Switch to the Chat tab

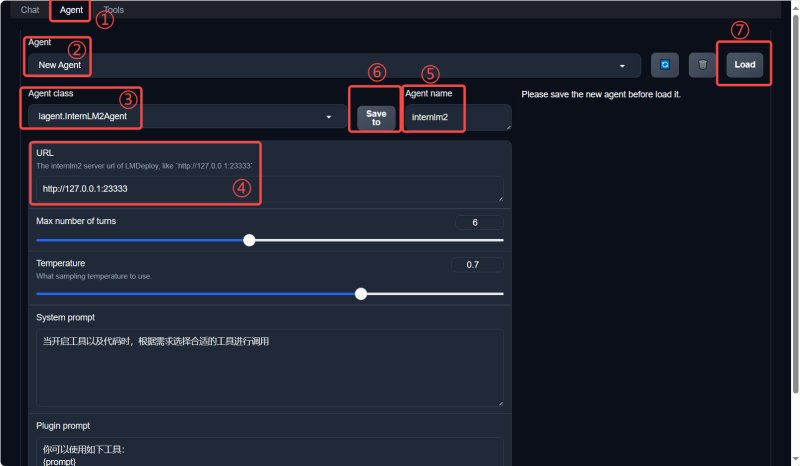(x=30, y=10)
